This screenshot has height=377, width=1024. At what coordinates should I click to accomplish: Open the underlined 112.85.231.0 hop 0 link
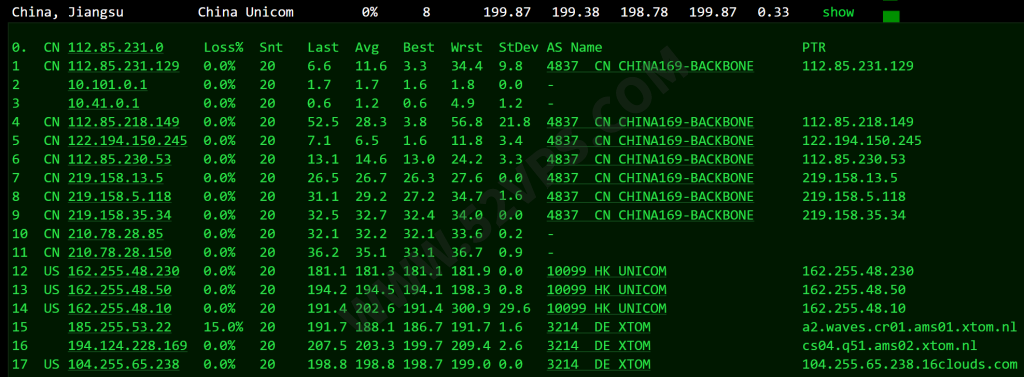116,48
